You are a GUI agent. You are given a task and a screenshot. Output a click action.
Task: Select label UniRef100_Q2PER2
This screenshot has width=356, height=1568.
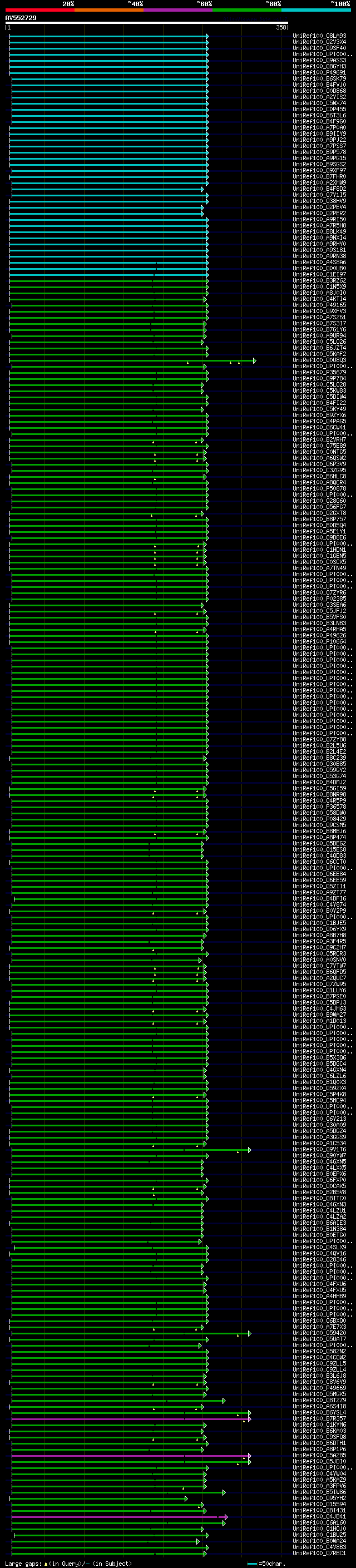click(x=319, y=213)
